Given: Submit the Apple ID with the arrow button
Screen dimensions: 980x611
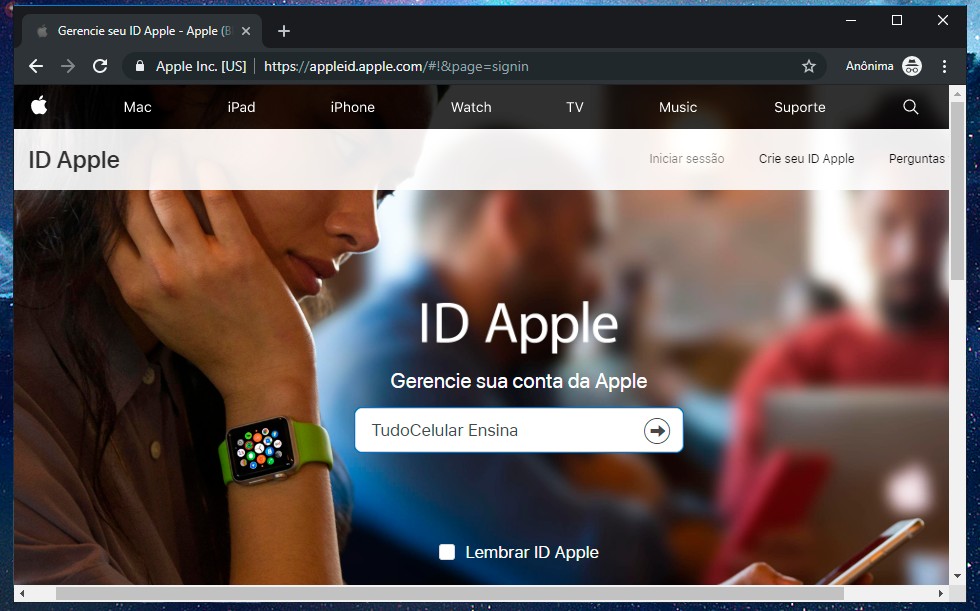Looking at the screenshot, I should tap(657, 430).
